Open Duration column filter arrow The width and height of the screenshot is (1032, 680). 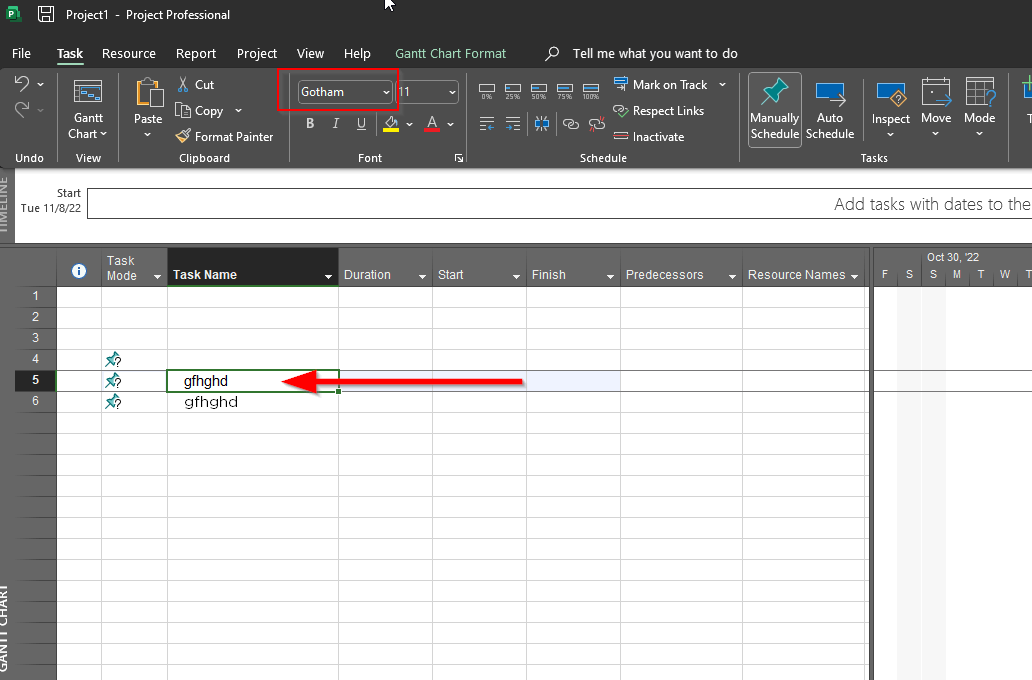tap(422, 276)
